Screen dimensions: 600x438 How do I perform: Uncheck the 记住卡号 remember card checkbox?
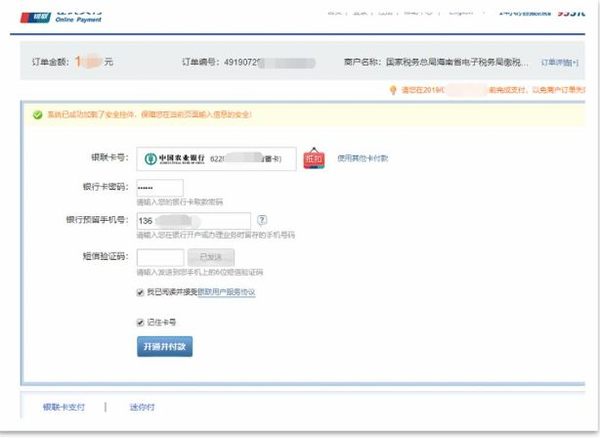click(141, 322)
